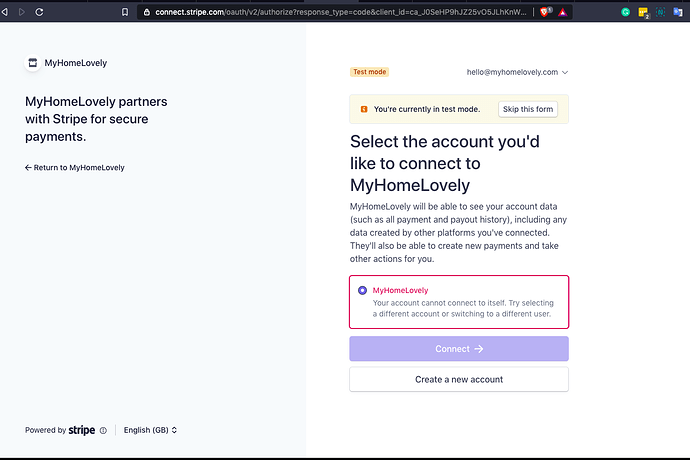Image resolution: width=690 pixels, height=460 pixels.
Task: Click Skip this form button
Action: point(528,109)
